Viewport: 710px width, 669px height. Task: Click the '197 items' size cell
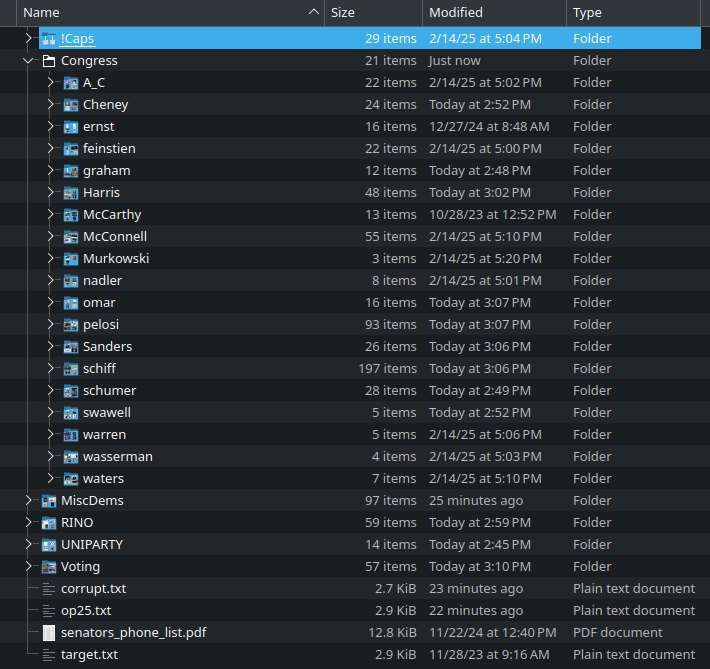point(388,369)
